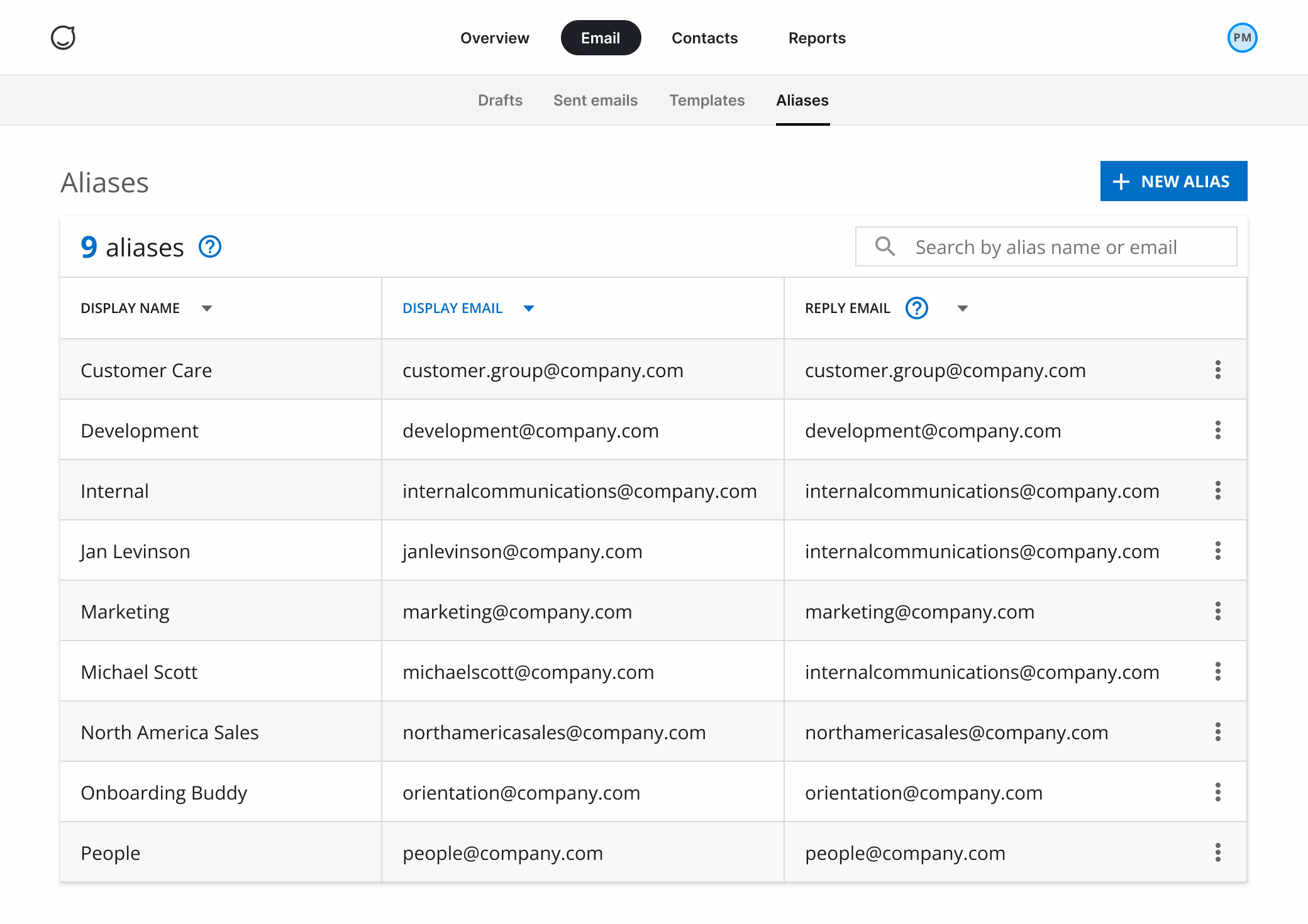The image size is (1308, 924).
Task: Open the Development row actions menu
Action: tap(1218, 430)
